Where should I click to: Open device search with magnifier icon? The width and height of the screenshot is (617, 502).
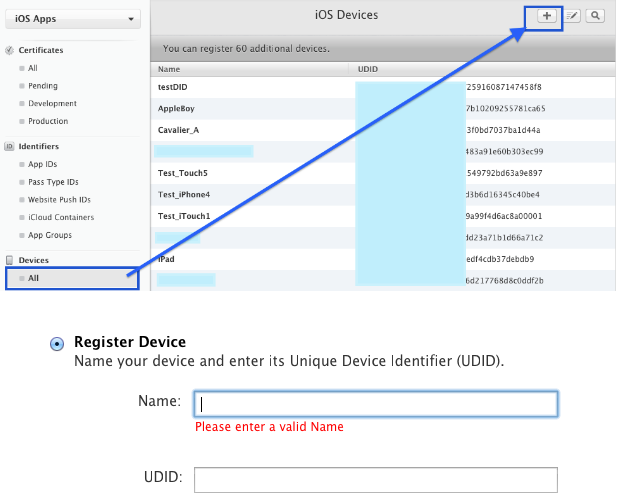595,16
